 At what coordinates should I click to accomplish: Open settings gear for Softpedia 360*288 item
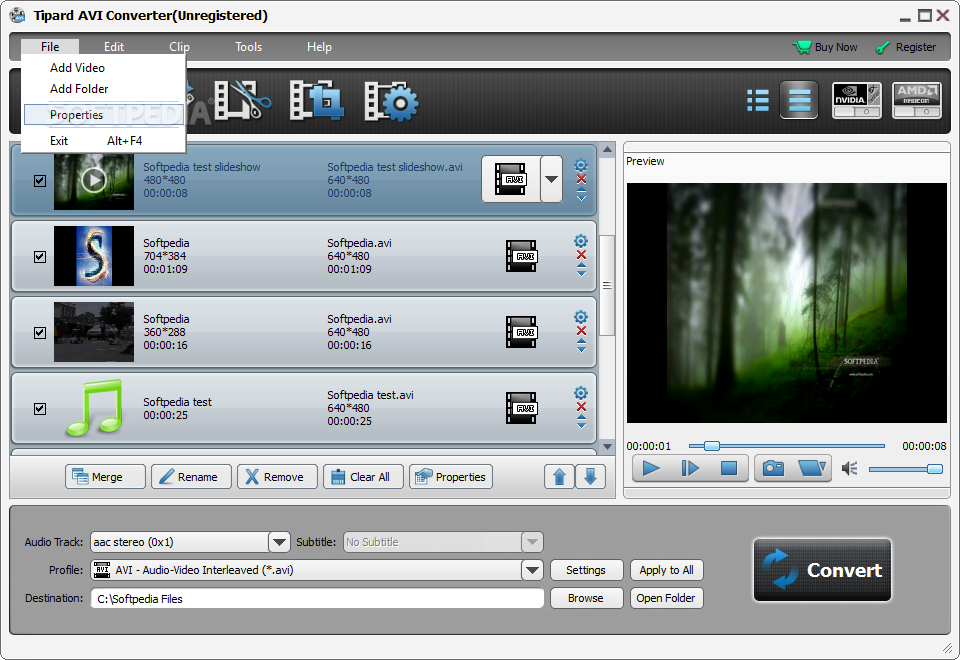click(581, 317)
